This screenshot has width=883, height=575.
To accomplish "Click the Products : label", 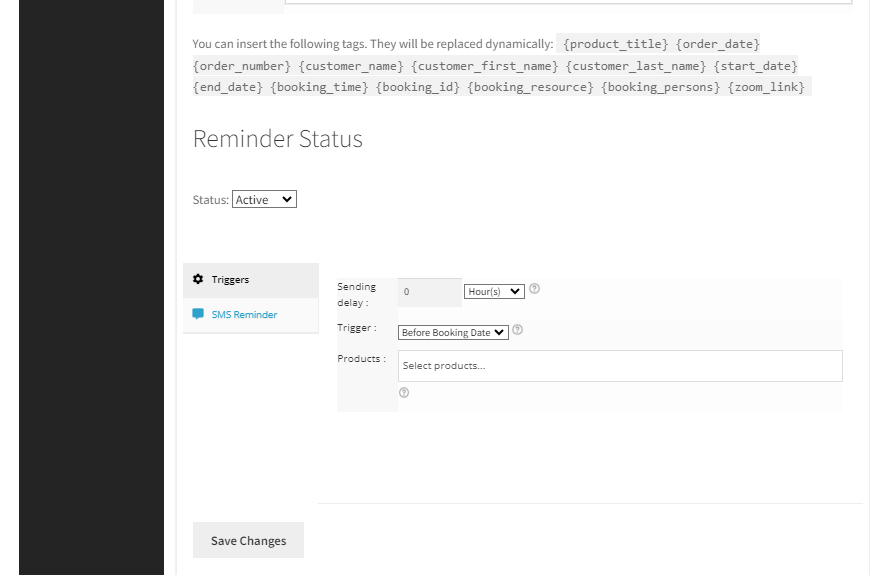I will click(x=362, y=358).
